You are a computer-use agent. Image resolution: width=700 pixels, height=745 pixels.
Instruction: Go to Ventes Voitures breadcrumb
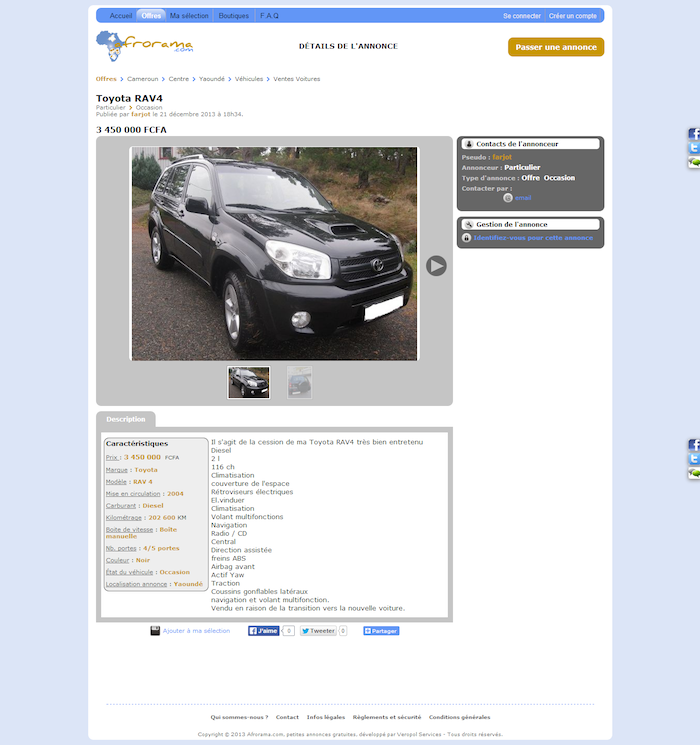[x=297, y=79]
